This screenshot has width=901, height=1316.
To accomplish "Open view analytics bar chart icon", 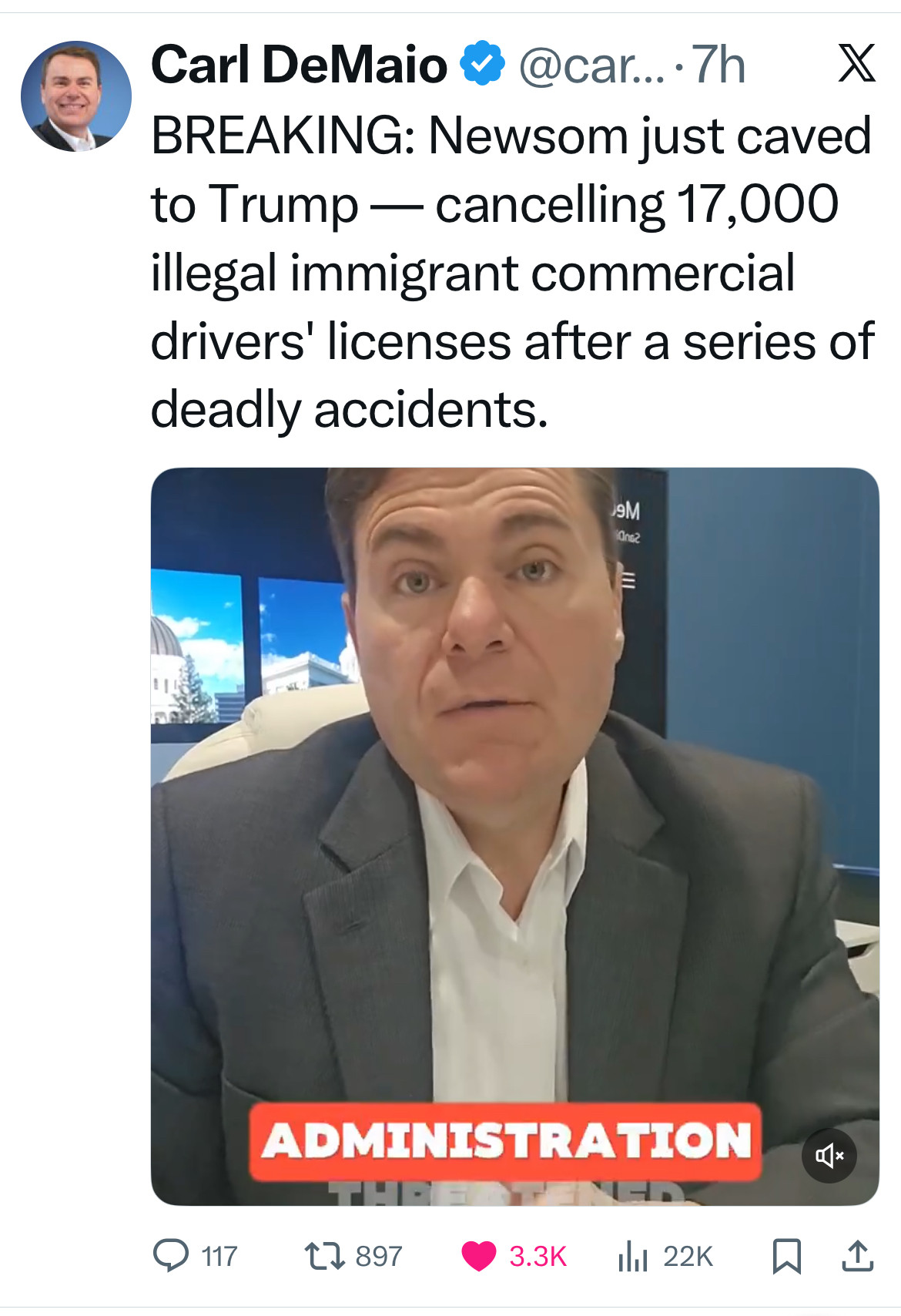I will [x=632, y=1256].
